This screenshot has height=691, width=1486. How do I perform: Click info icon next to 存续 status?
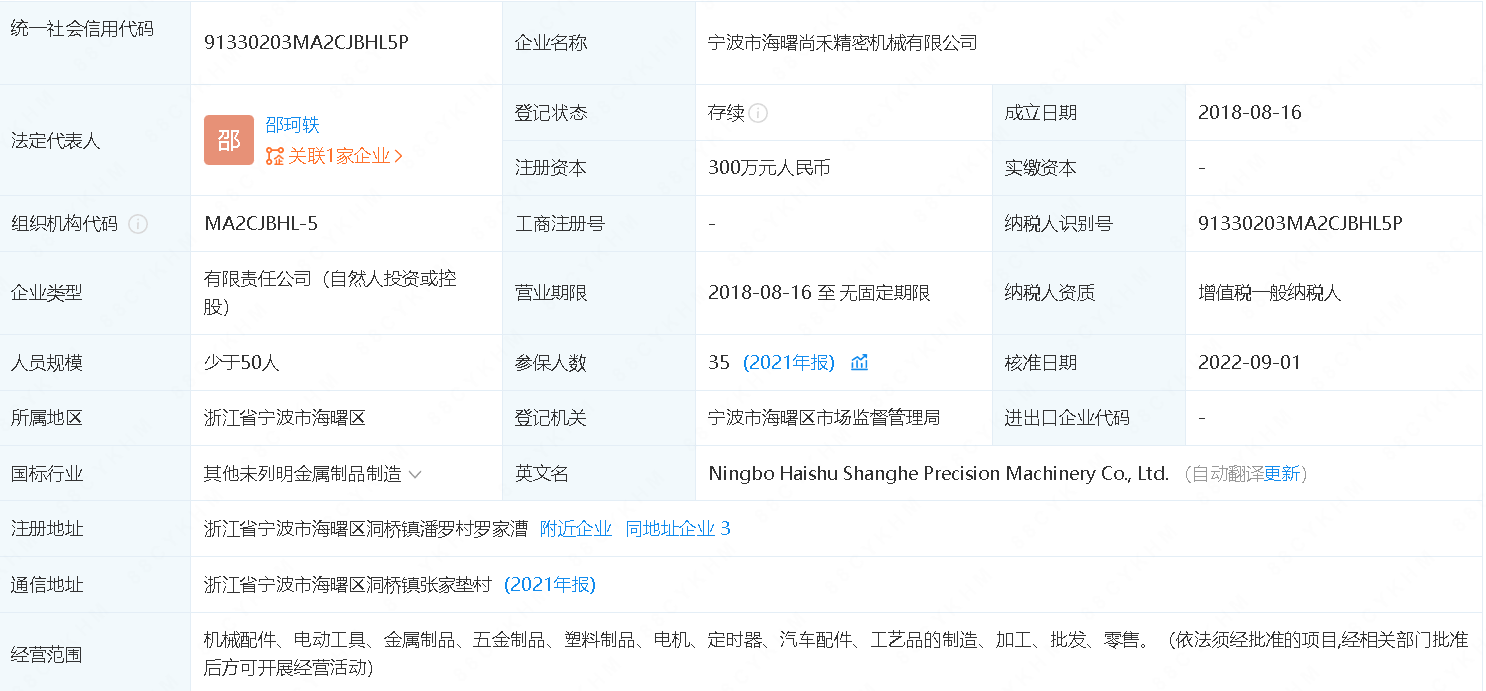[758, 113]
